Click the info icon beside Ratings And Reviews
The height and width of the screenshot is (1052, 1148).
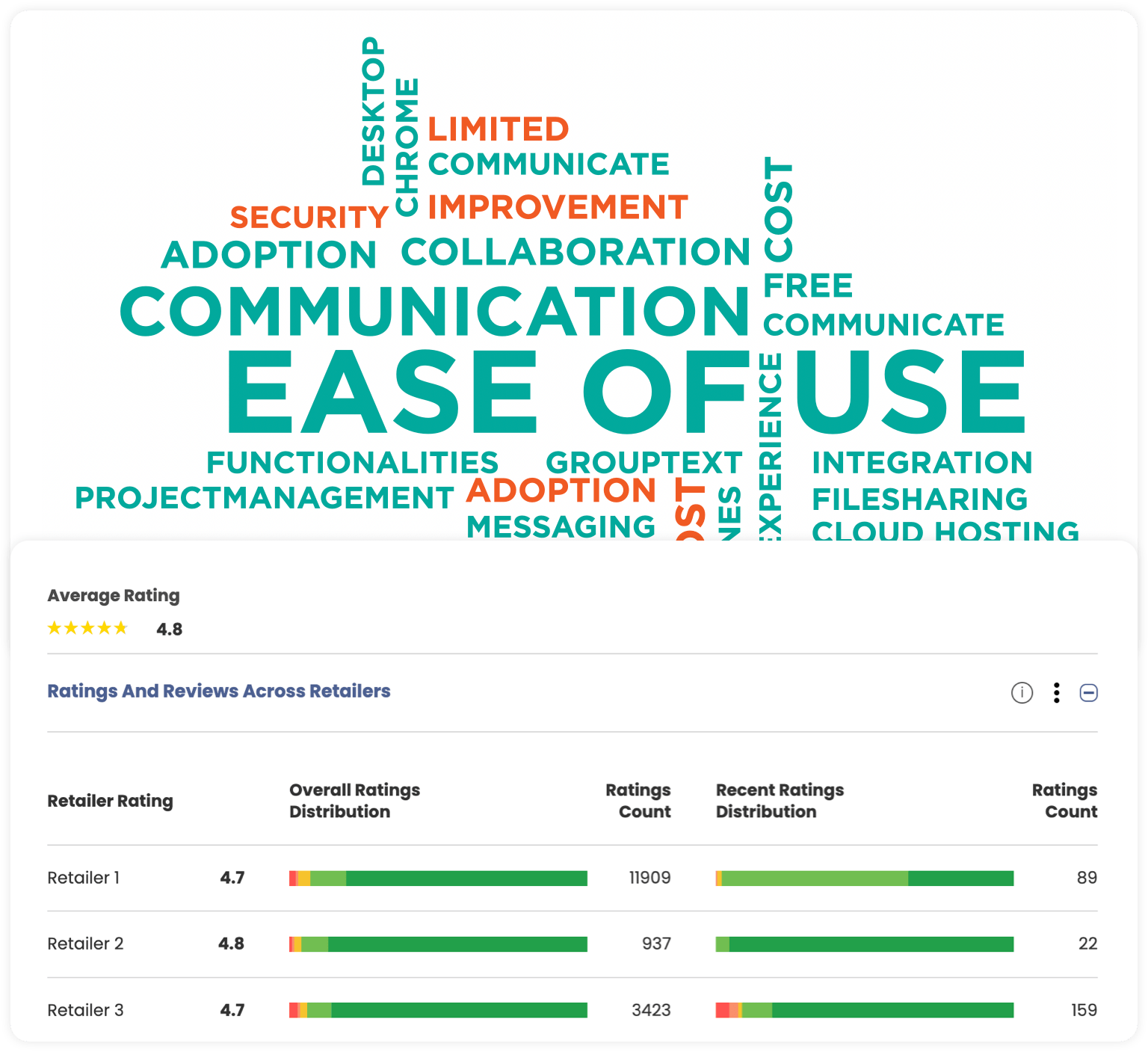pos(1022,693)
